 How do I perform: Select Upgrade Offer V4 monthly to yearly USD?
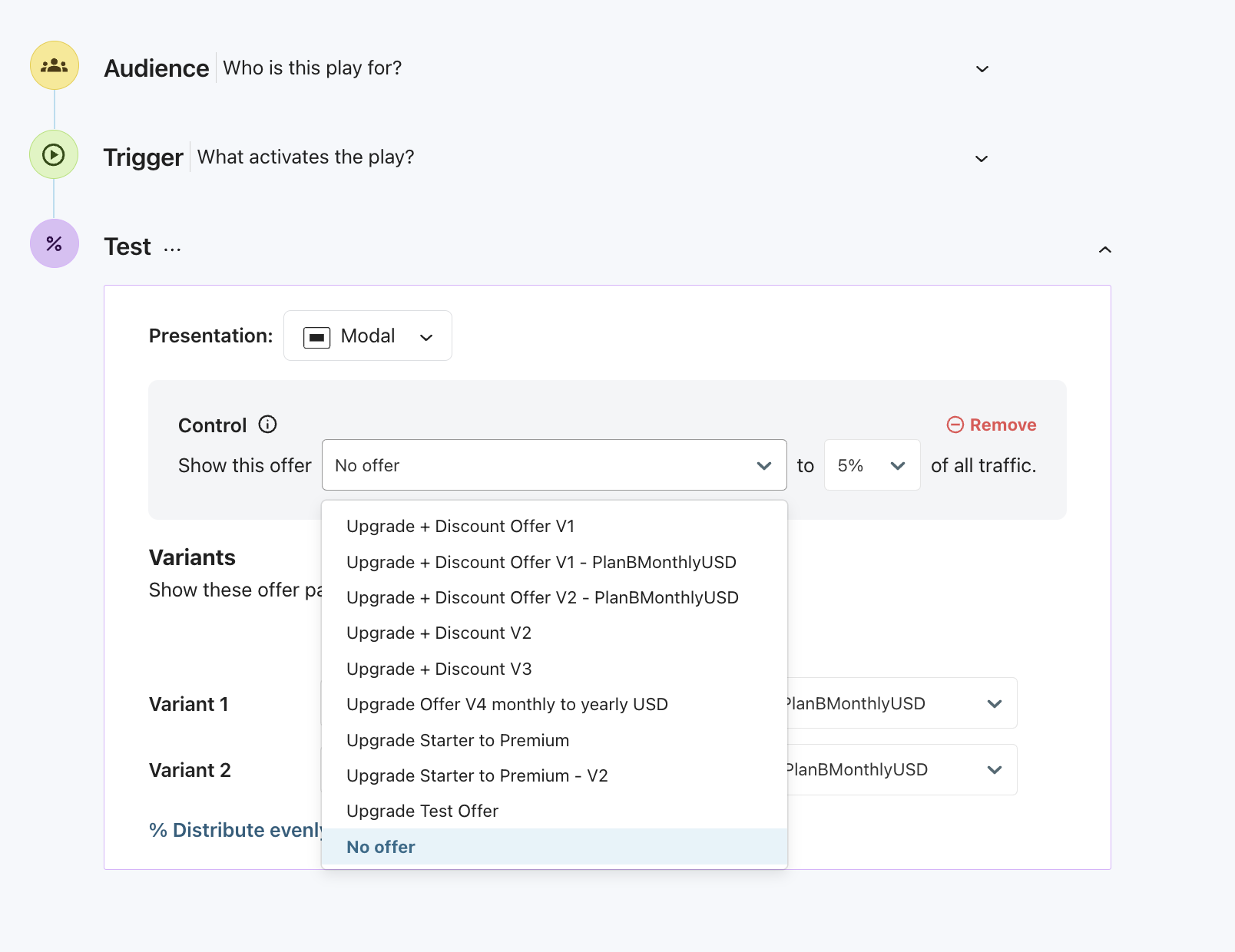click(555, 705)
